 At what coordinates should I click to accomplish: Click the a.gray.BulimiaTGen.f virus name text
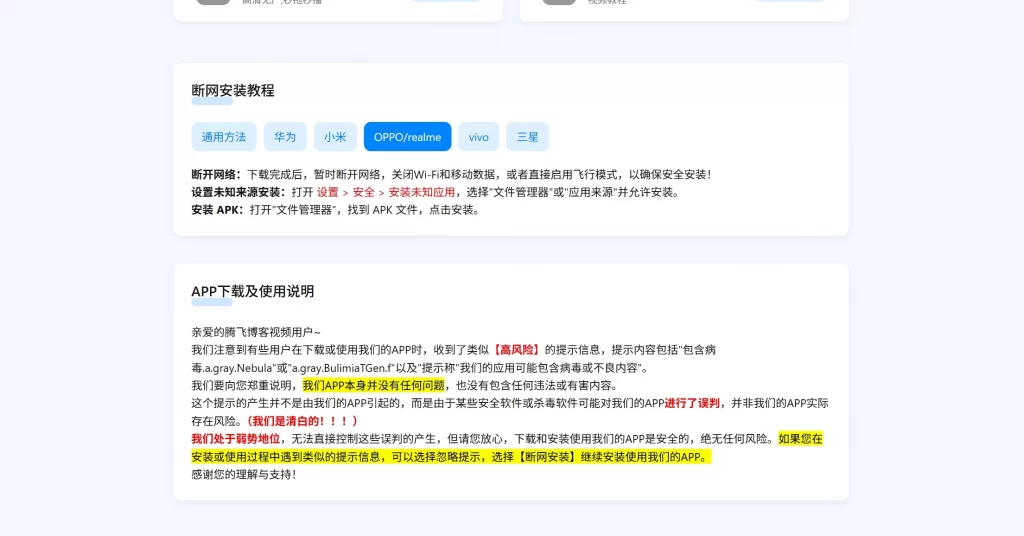[344, 368]
